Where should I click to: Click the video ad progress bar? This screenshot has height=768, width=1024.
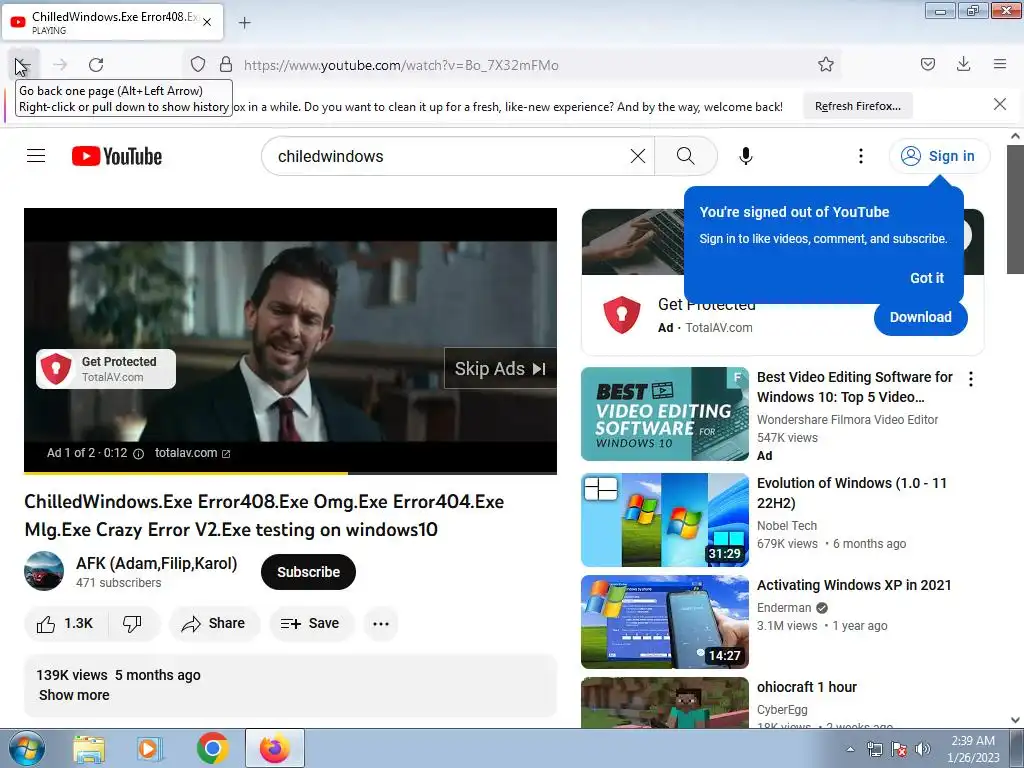pyautogui.click(x=290, y=472)
